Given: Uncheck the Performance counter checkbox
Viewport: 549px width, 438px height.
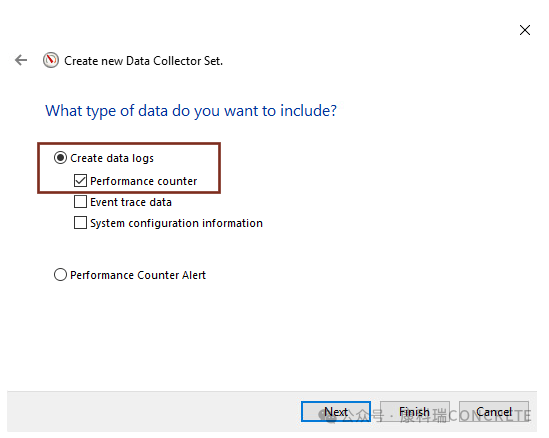Looking at the screenshot, I should pyautogui.click(x=80, y=181).
